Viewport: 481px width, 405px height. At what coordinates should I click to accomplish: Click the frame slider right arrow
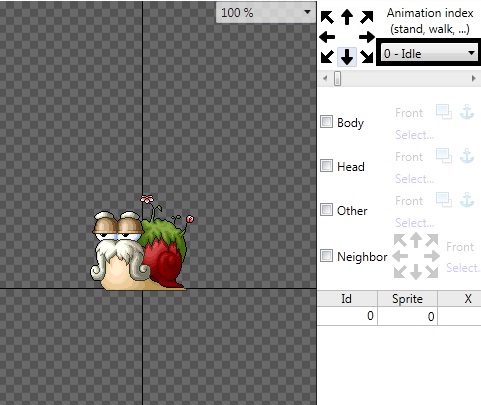473,79
